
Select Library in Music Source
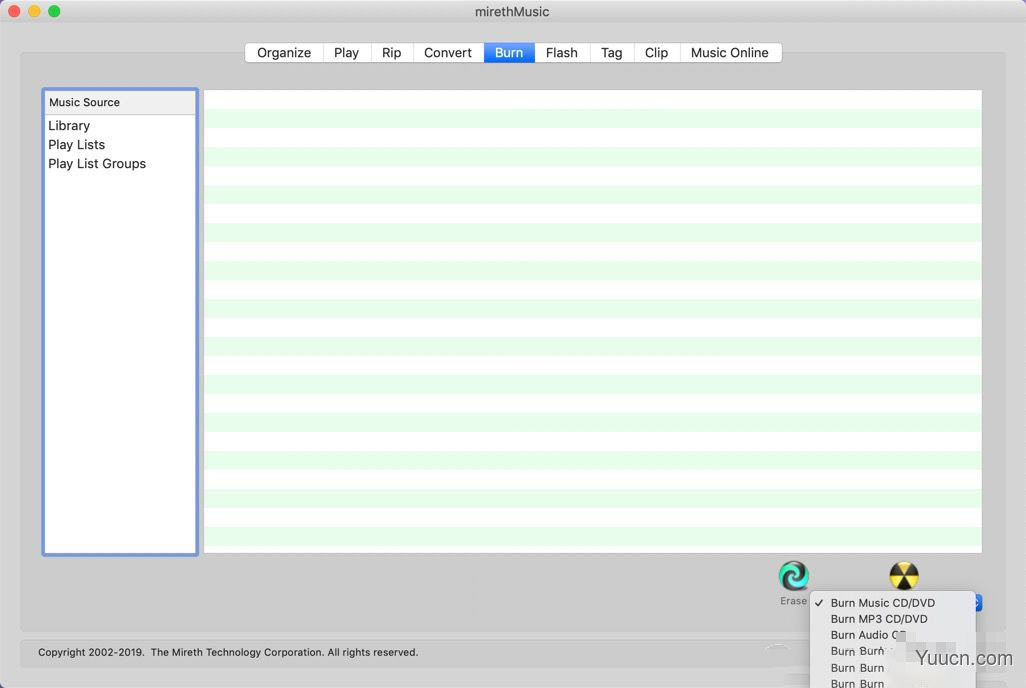pos(120,126)
